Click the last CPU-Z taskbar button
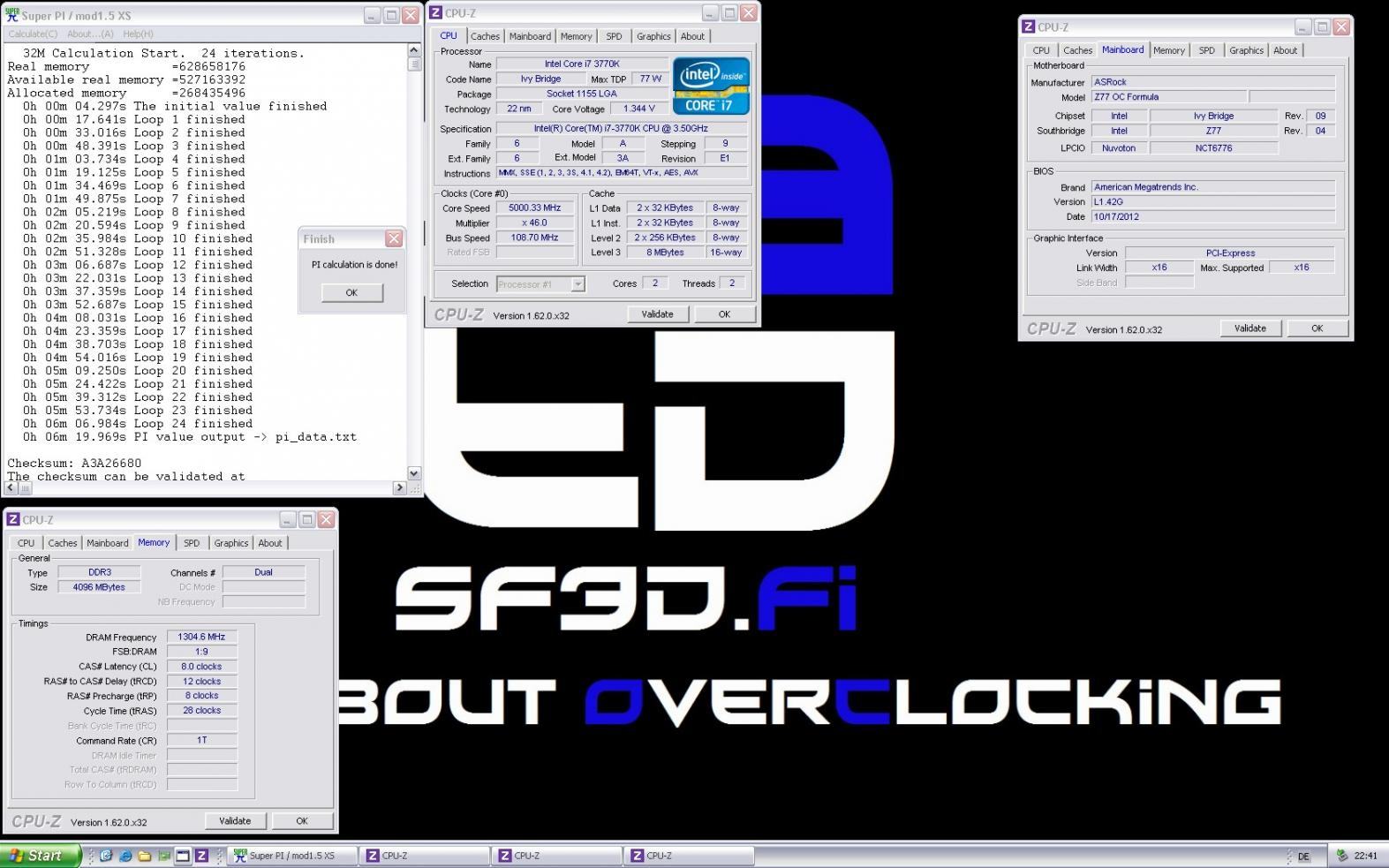The height and width of the screenshot is (868, 1389). [690, 856]
